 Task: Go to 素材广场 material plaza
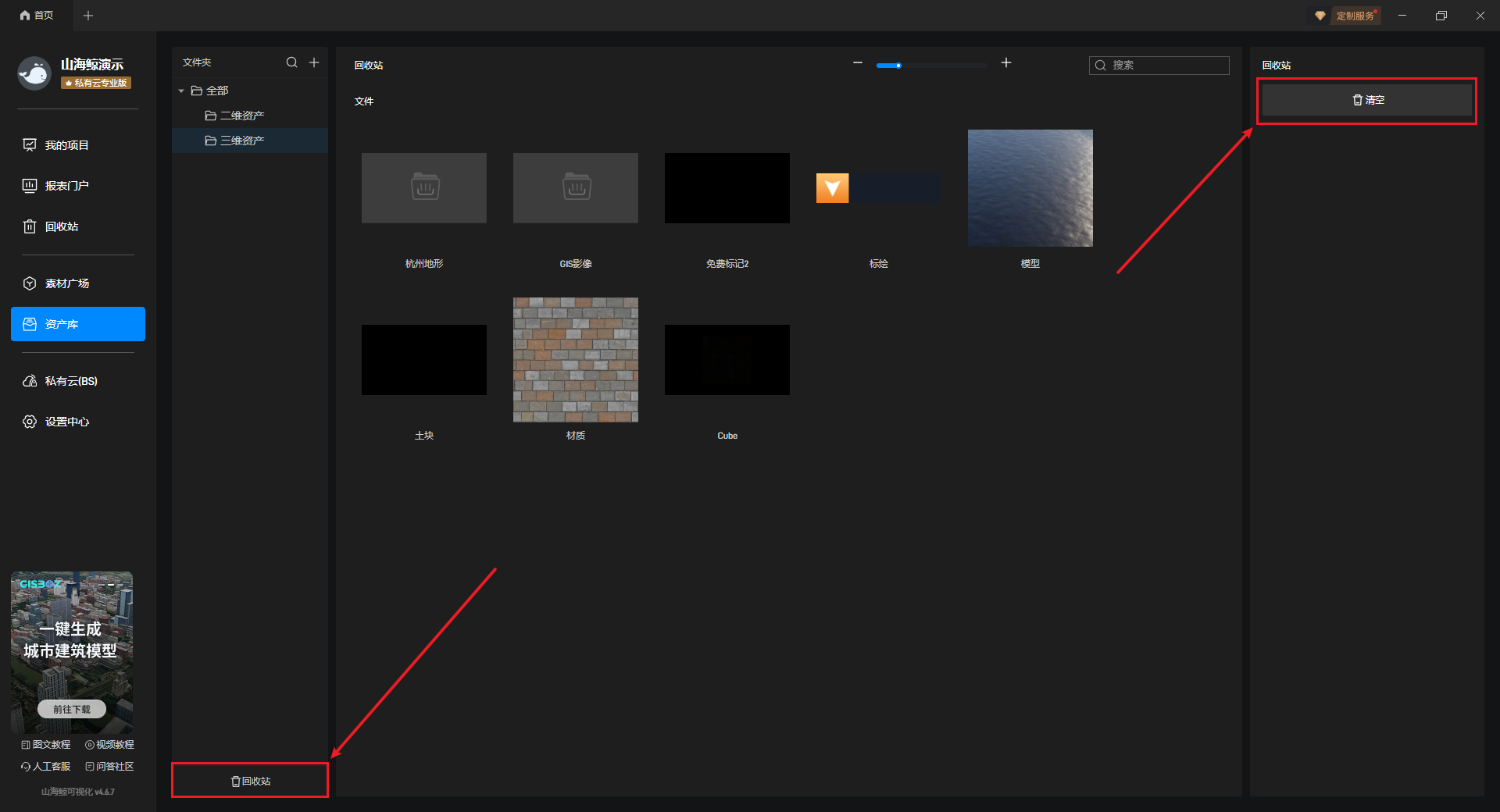(x=66, y=283)
